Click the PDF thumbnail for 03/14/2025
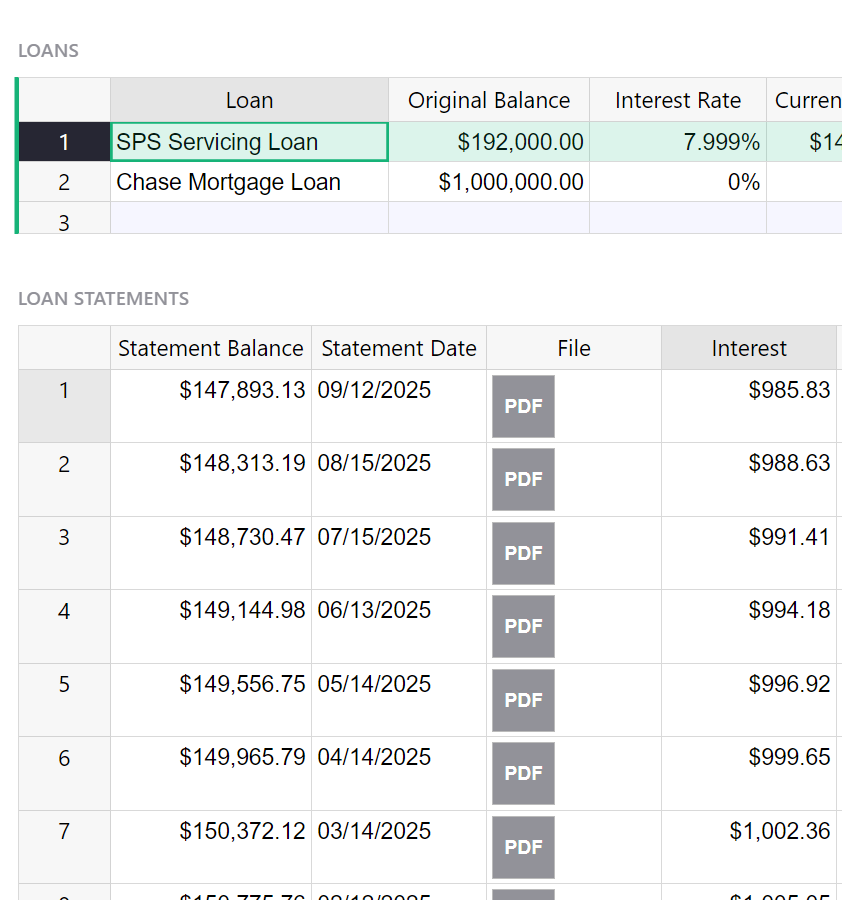This screenshot has width=842, height=900. [523, 847]
